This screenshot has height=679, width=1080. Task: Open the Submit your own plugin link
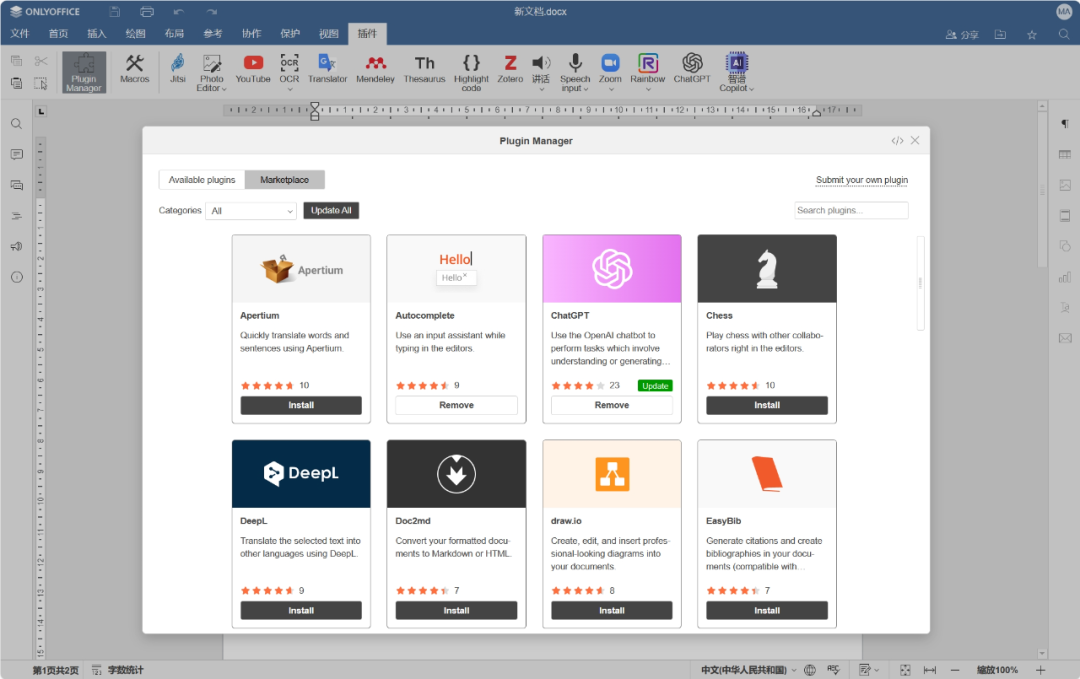pyautogui.click(x=862, y=180)
